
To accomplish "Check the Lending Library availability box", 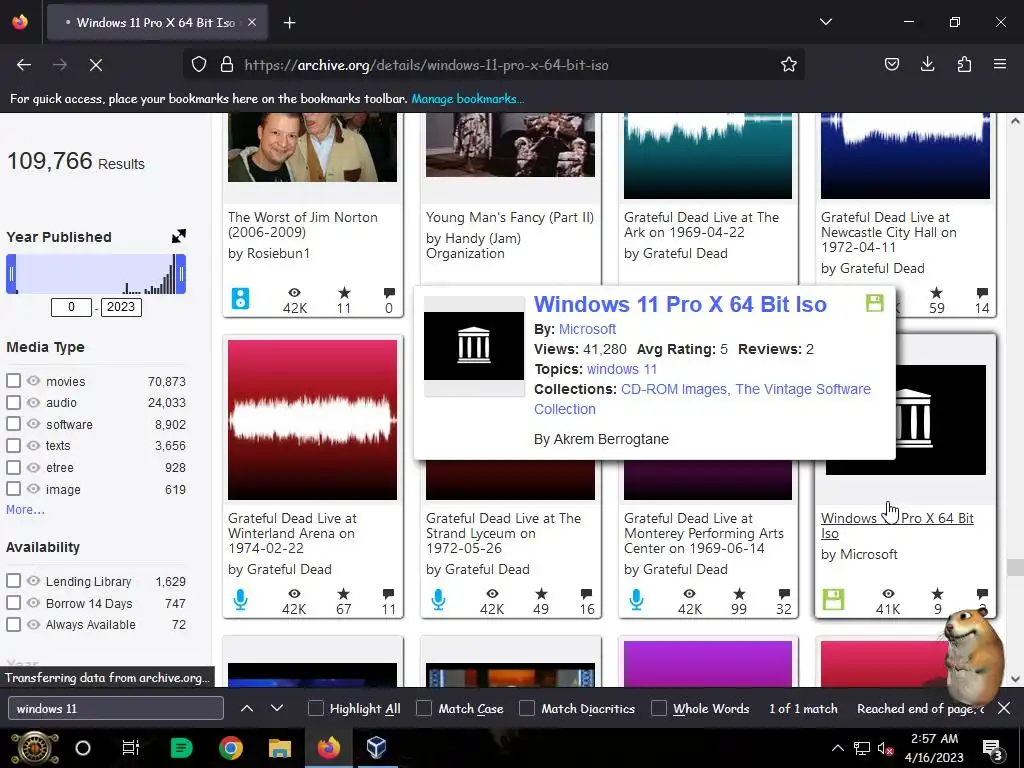I will point(13,581).
